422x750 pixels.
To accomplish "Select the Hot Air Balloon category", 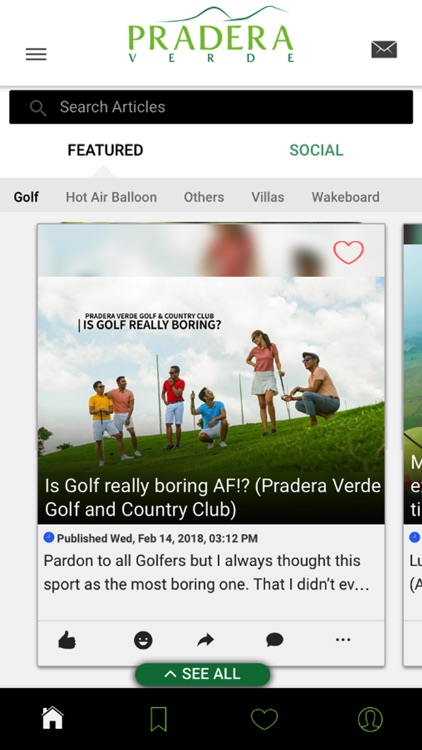I will (111, 197).
